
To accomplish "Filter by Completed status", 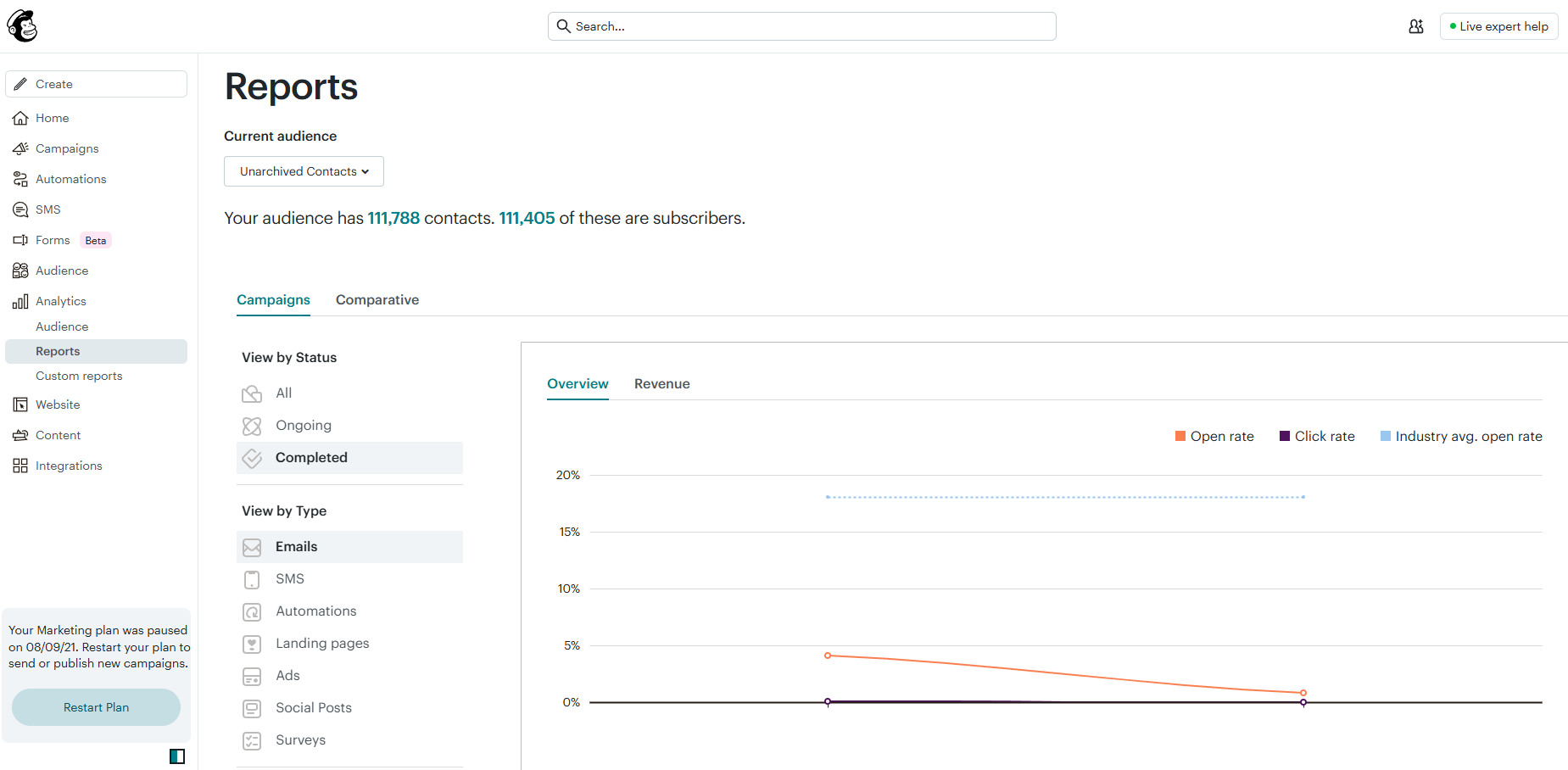I will [x=349, y=458].
